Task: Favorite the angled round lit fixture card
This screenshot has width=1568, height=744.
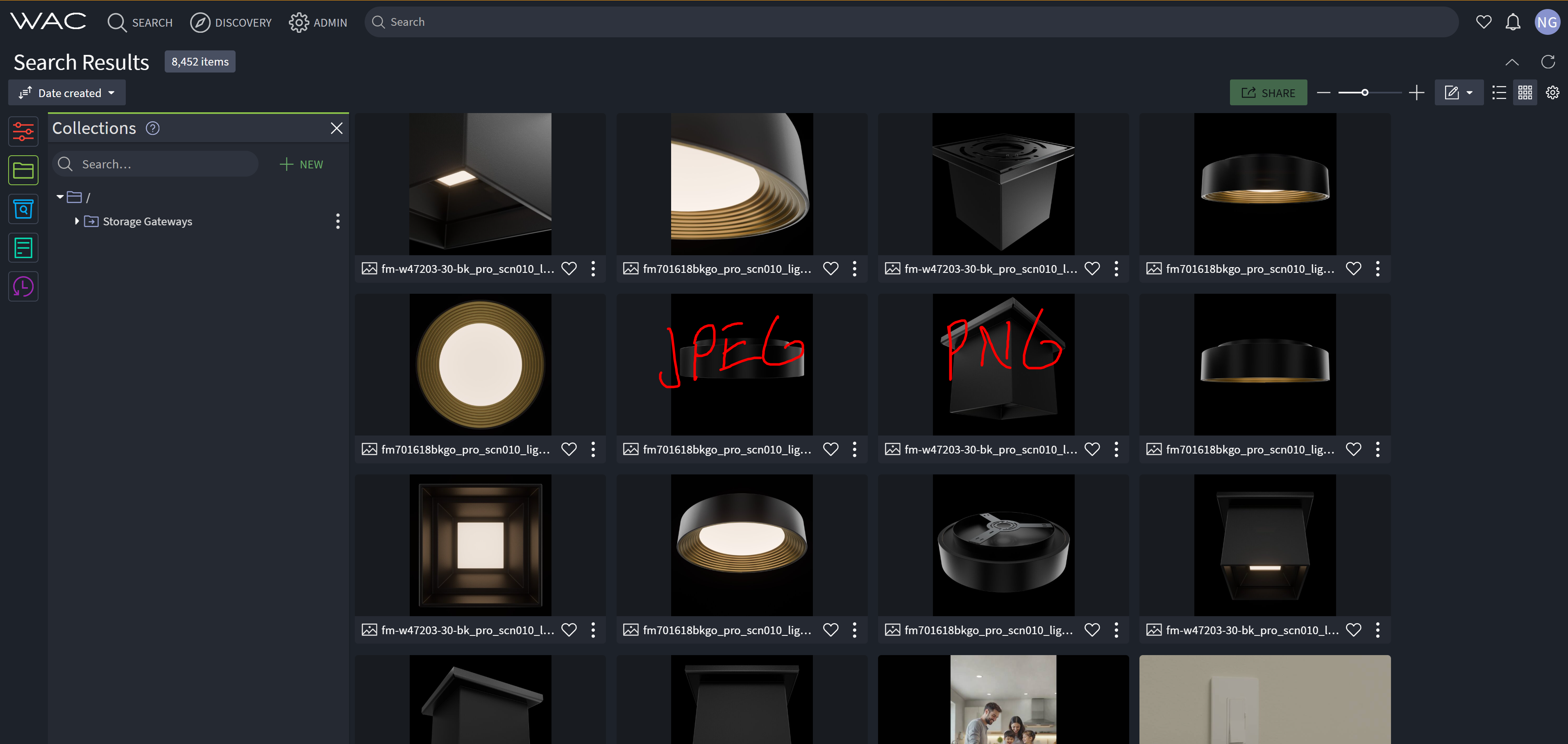Action: [831, 630]
